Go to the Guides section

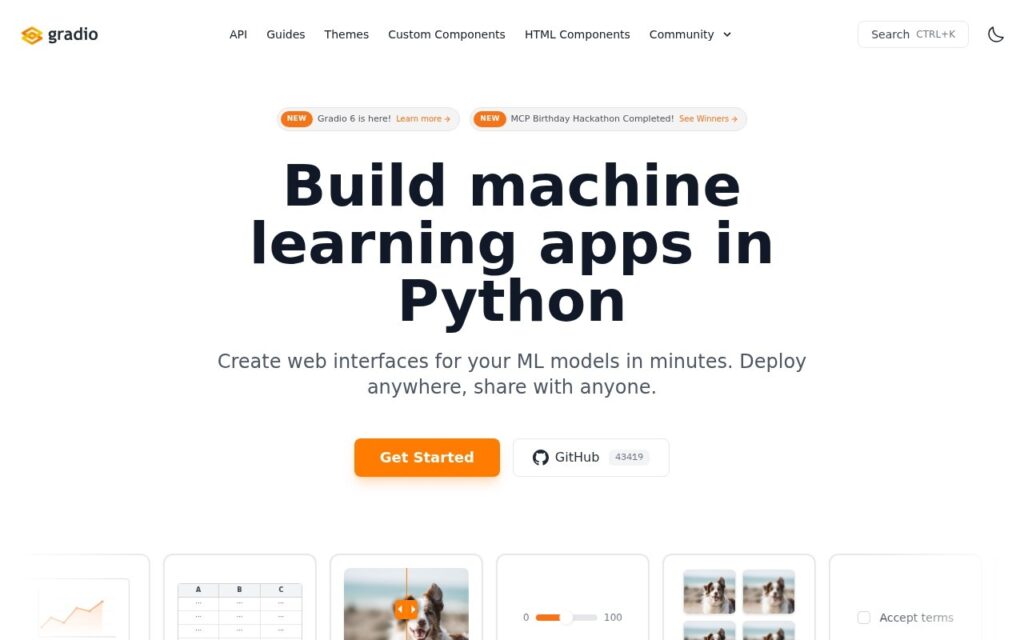[285, 35]
